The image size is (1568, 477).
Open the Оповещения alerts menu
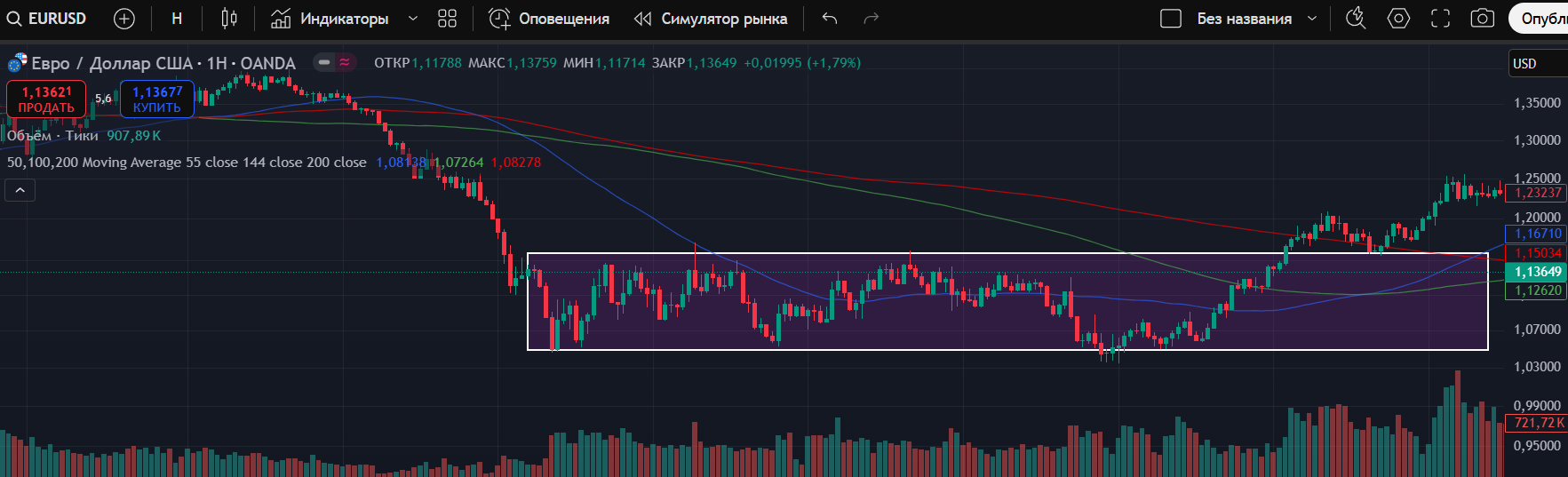pyautogui.click(x=550, y=19)
